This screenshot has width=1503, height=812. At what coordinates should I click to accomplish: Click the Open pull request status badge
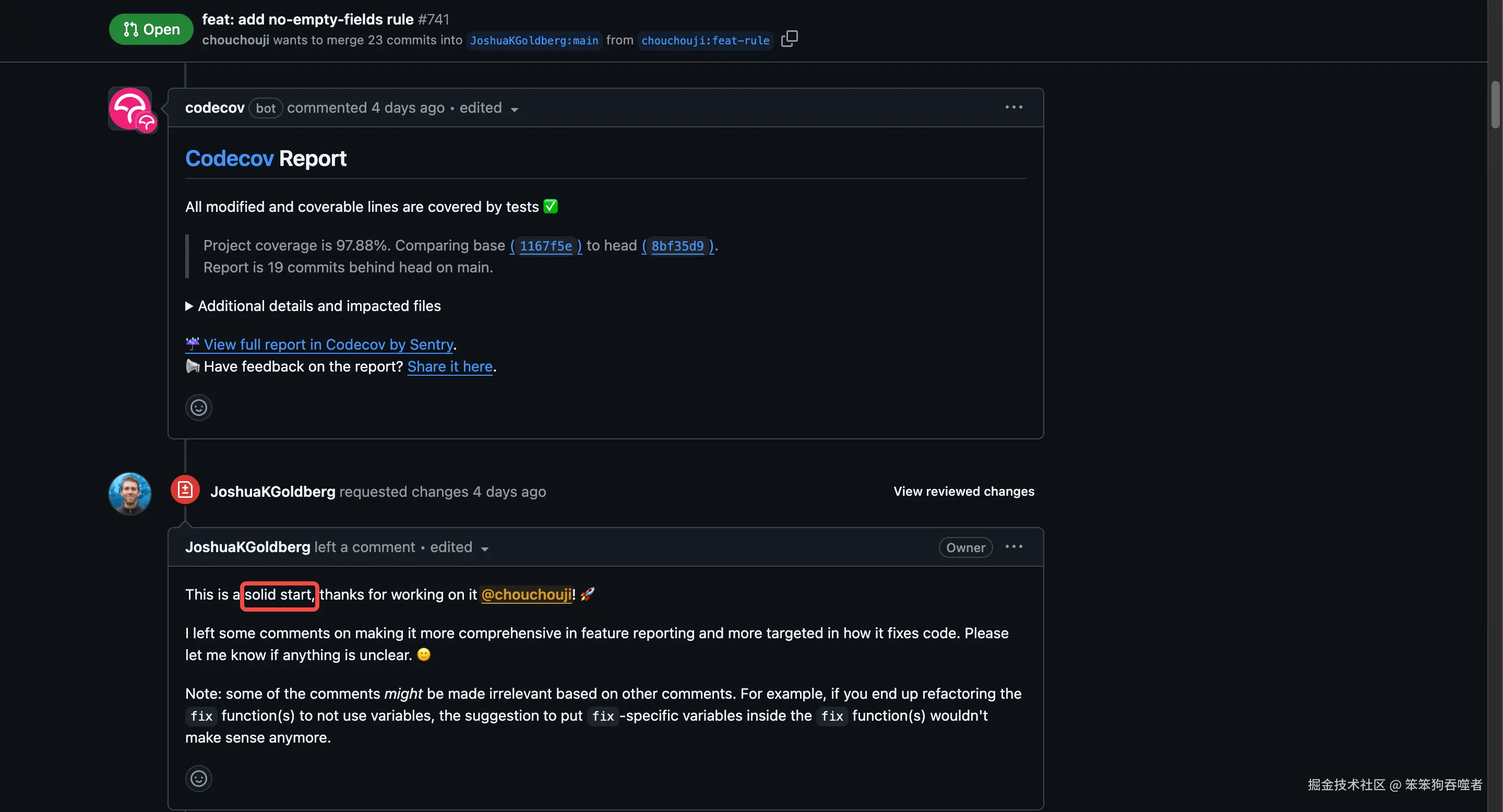[151, 29]
